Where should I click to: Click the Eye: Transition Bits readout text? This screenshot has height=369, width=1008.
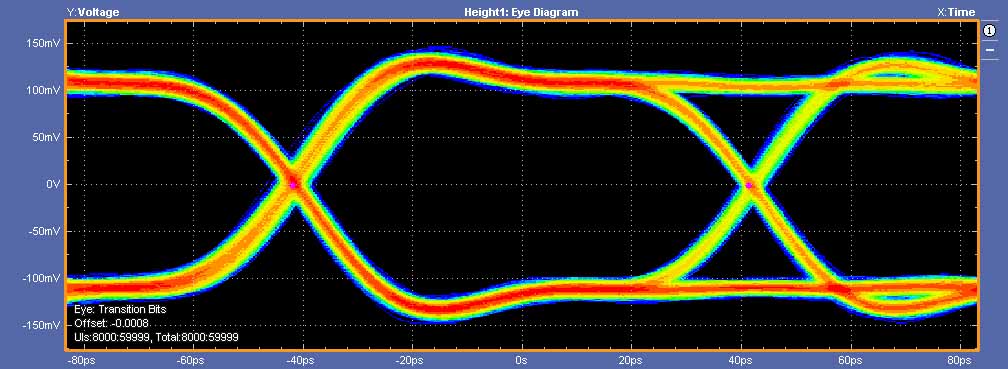[120, 309]
